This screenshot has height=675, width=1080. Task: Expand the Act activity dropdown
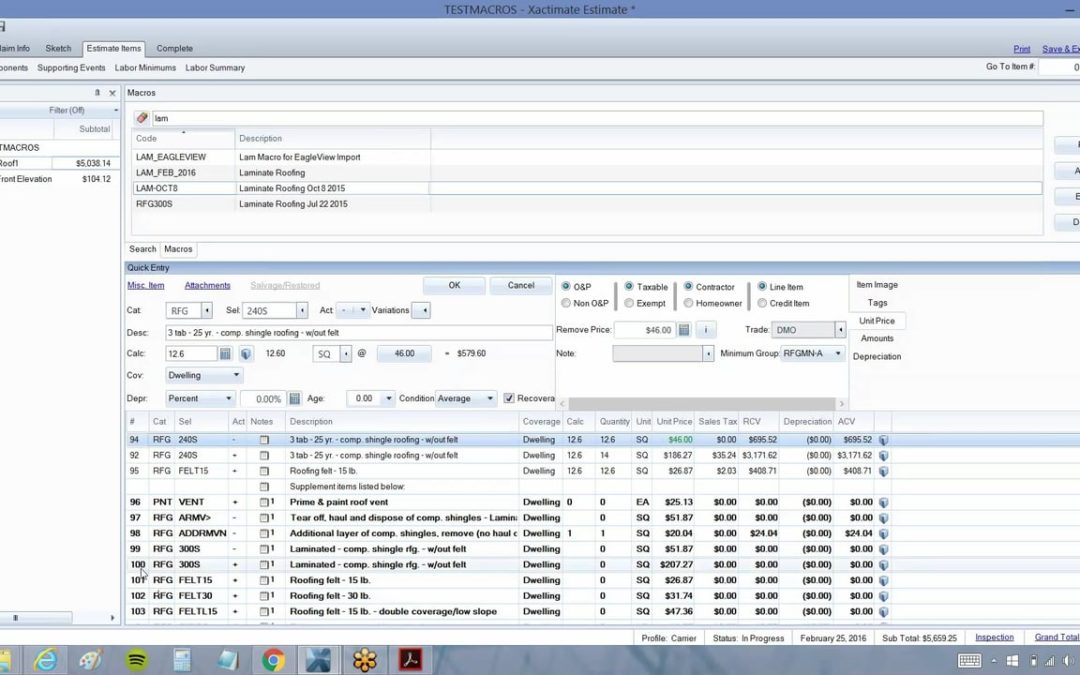(362, 310)
